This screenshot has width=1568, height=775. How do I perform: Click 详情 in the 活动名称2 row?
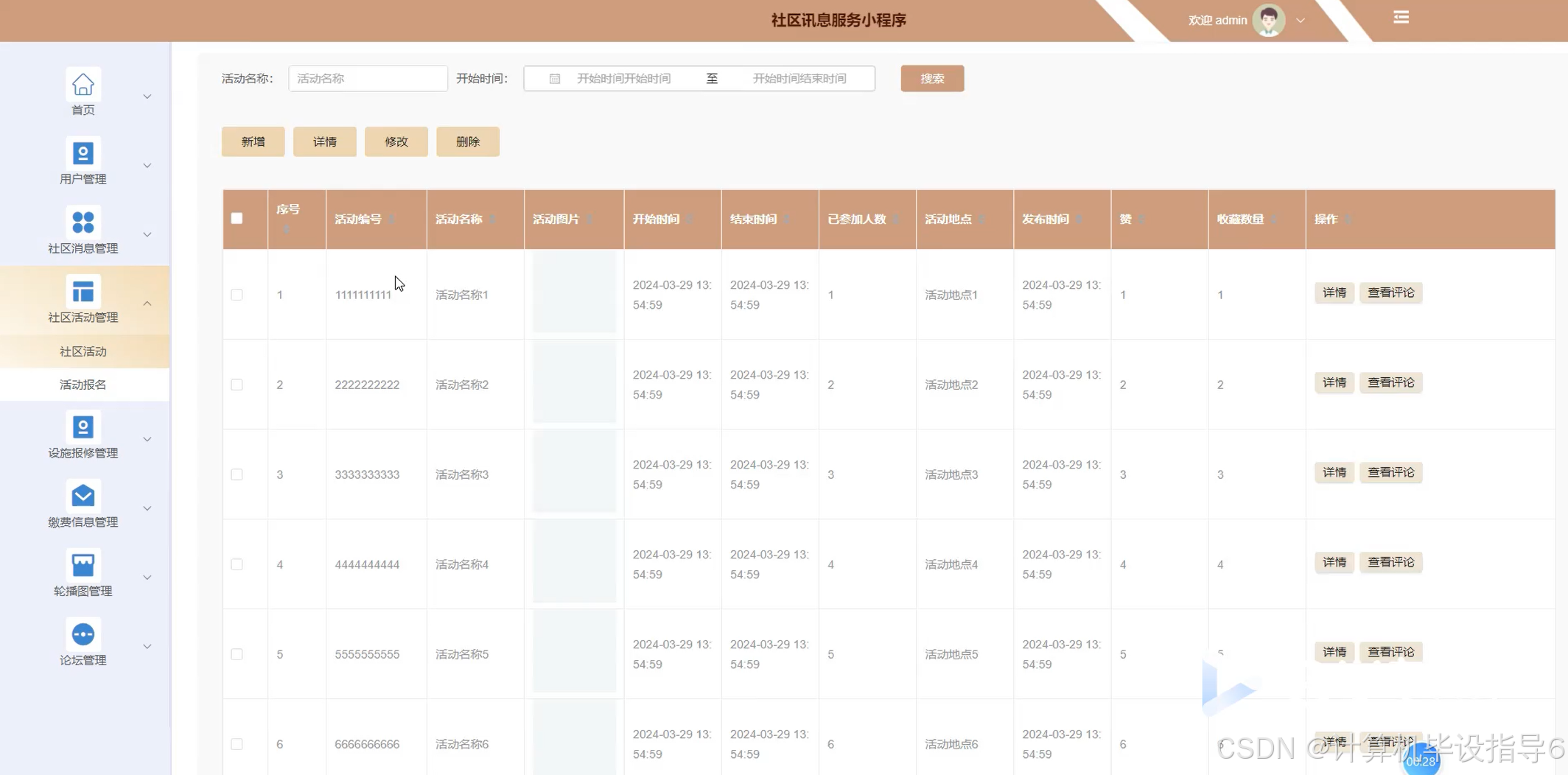point(1334,382)
